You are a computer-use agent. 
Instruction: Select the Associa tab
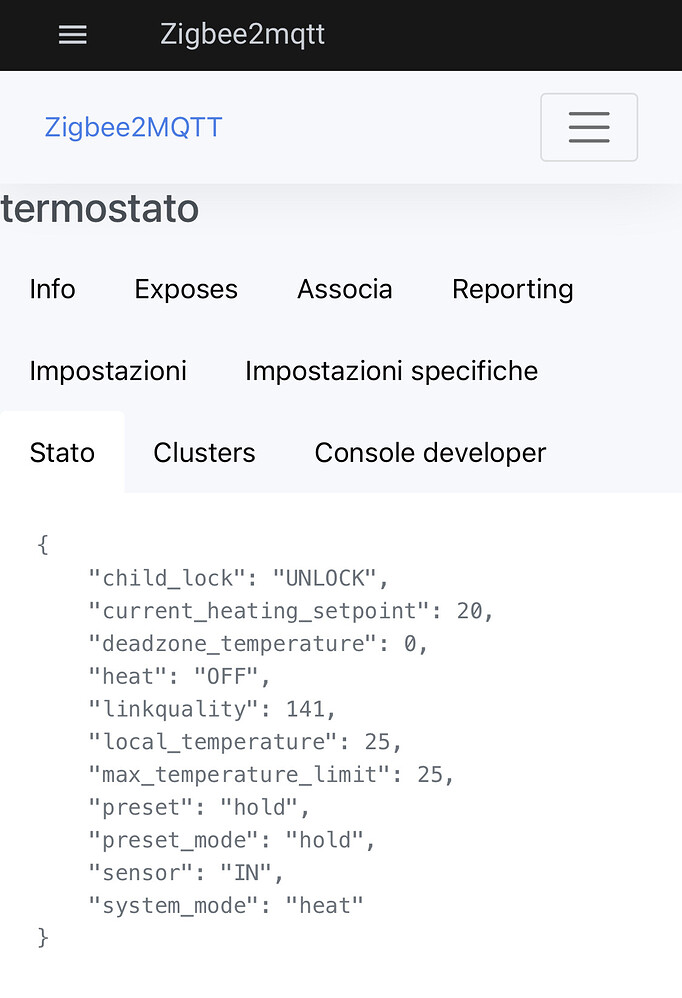point(345,289)
